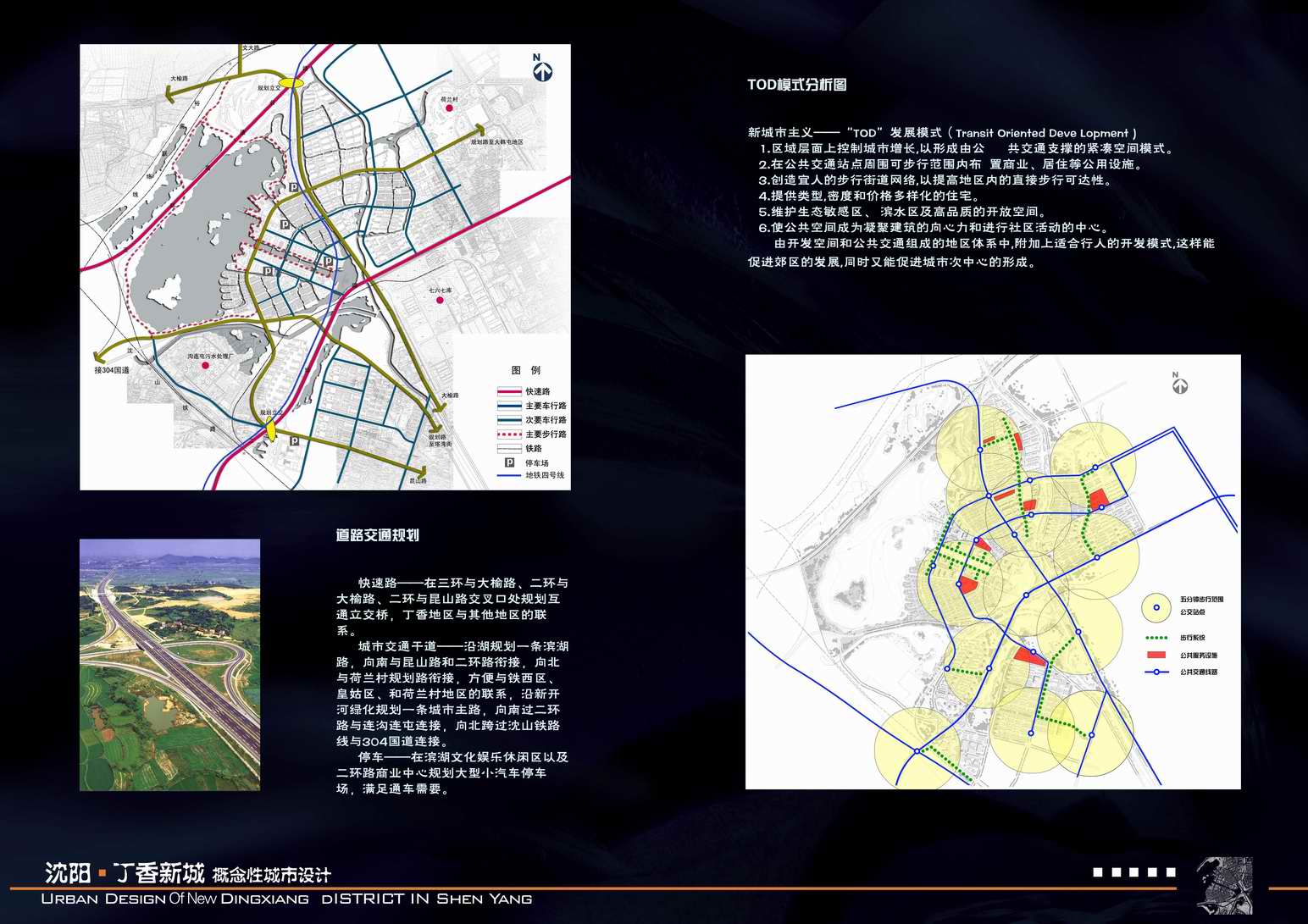Viewport: 1308px width, 924px height.
Task: Click the line beginning 停车——在滨湖文化娱乐休闲区
Action: pyautogui.click(x=463, y=757)
